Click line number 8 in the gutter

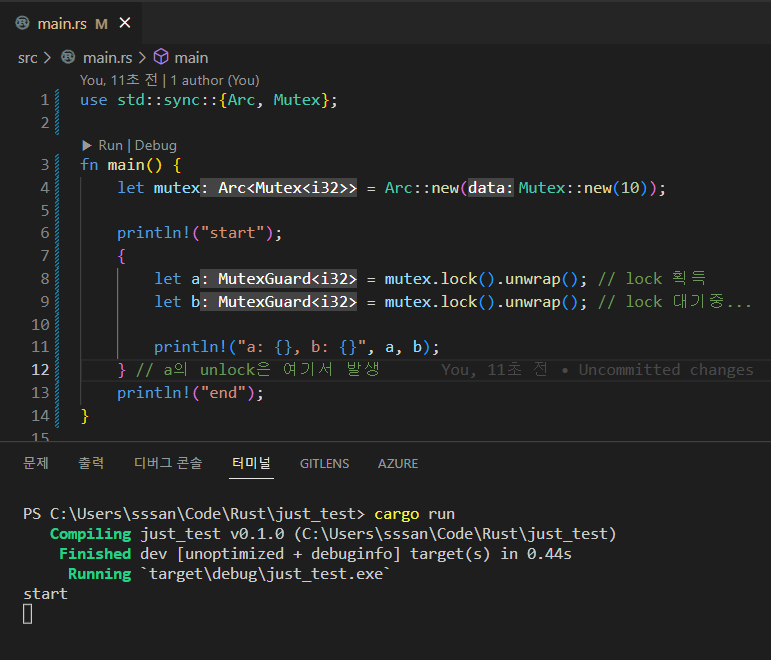pos(44,278)
